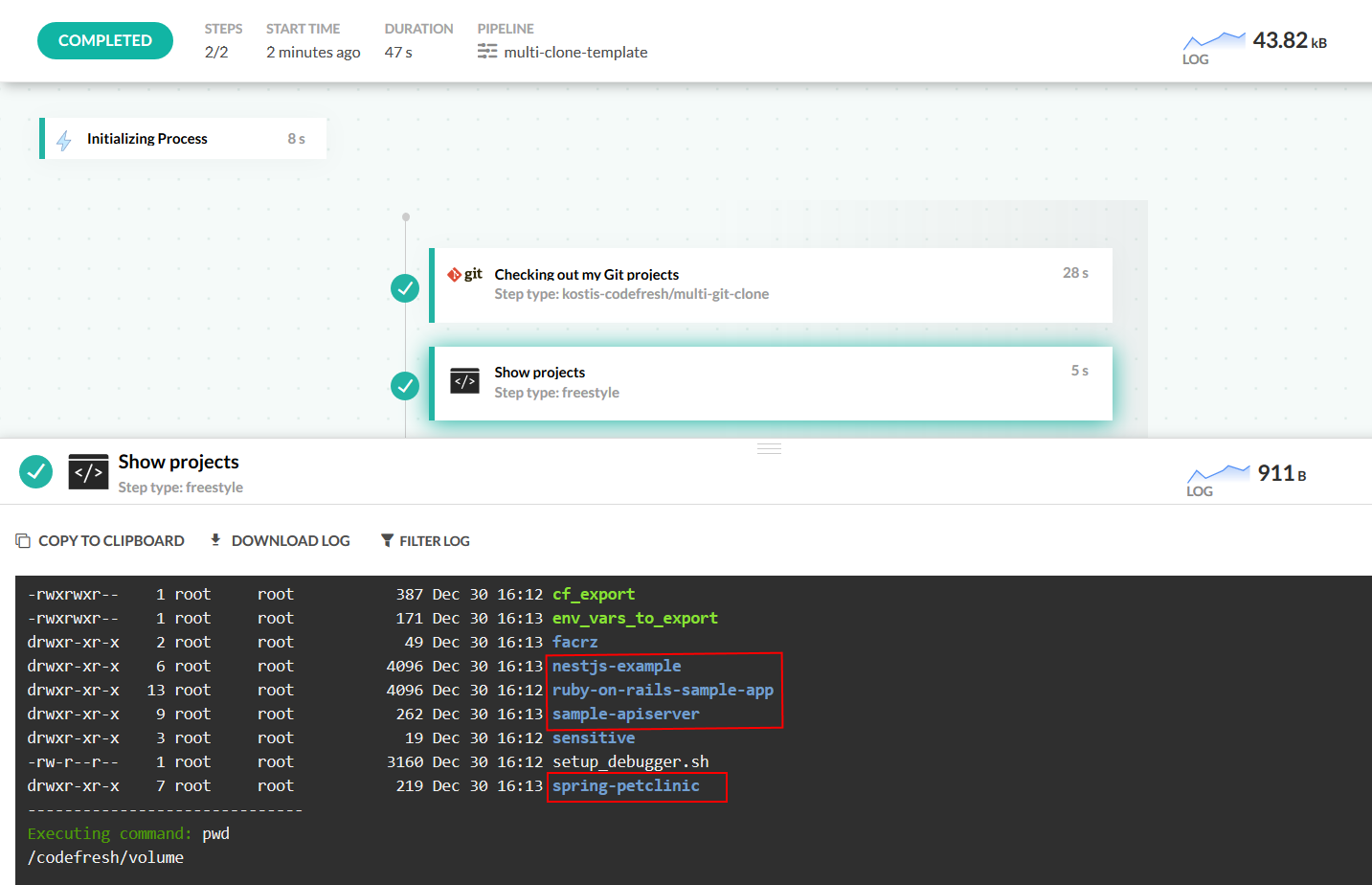1372x885 pixels.
Task: Select the Checking out my Git projects step
Action: [771, 285]
